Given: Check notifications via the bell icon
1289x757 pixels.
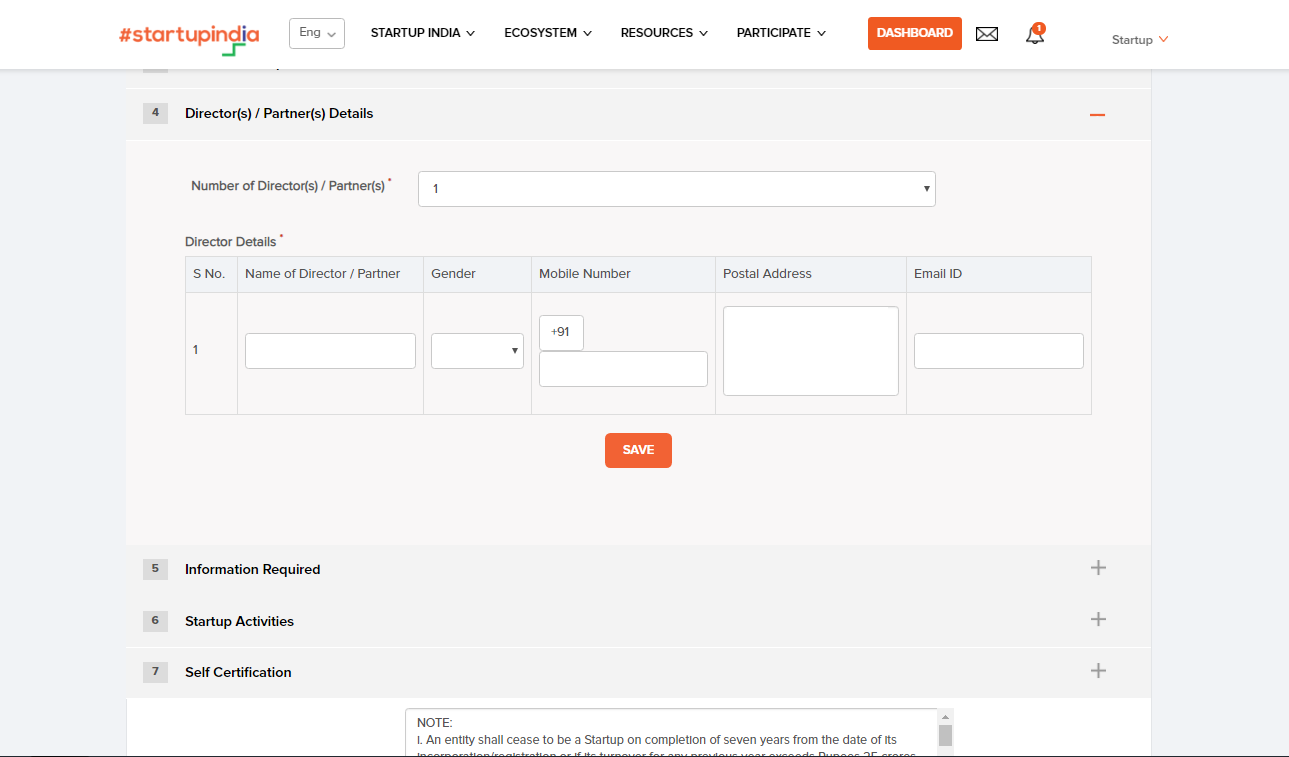Looking at the screenshot, I should (x=1034, y=34).
